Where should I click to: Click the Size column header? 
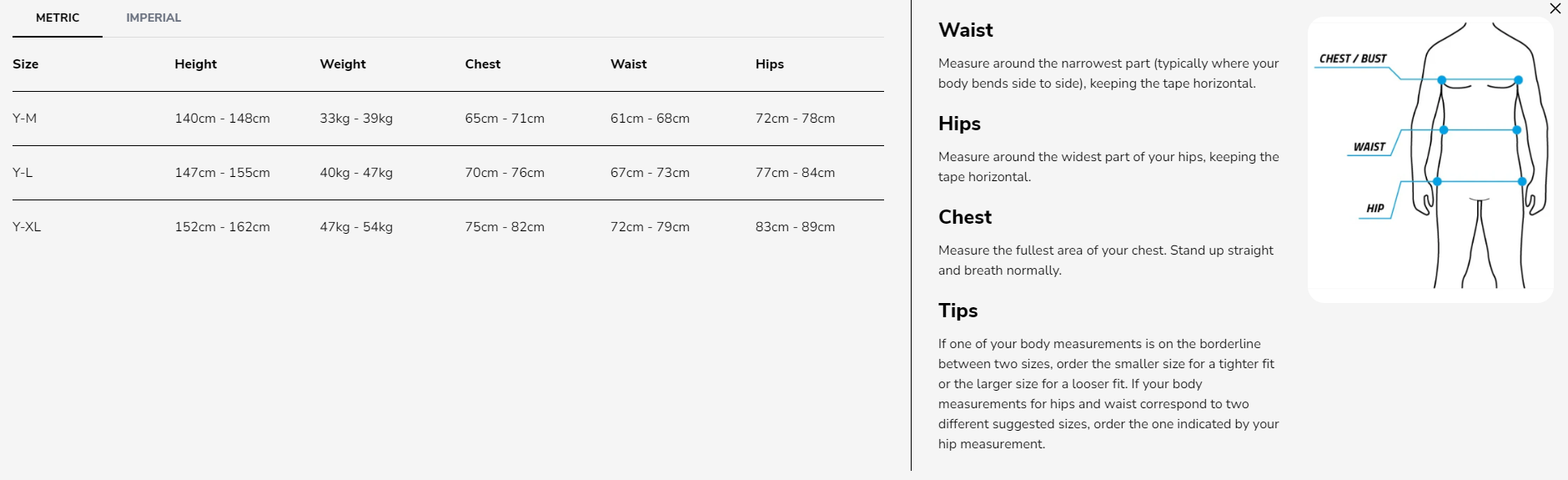click(x=26, y=64)
